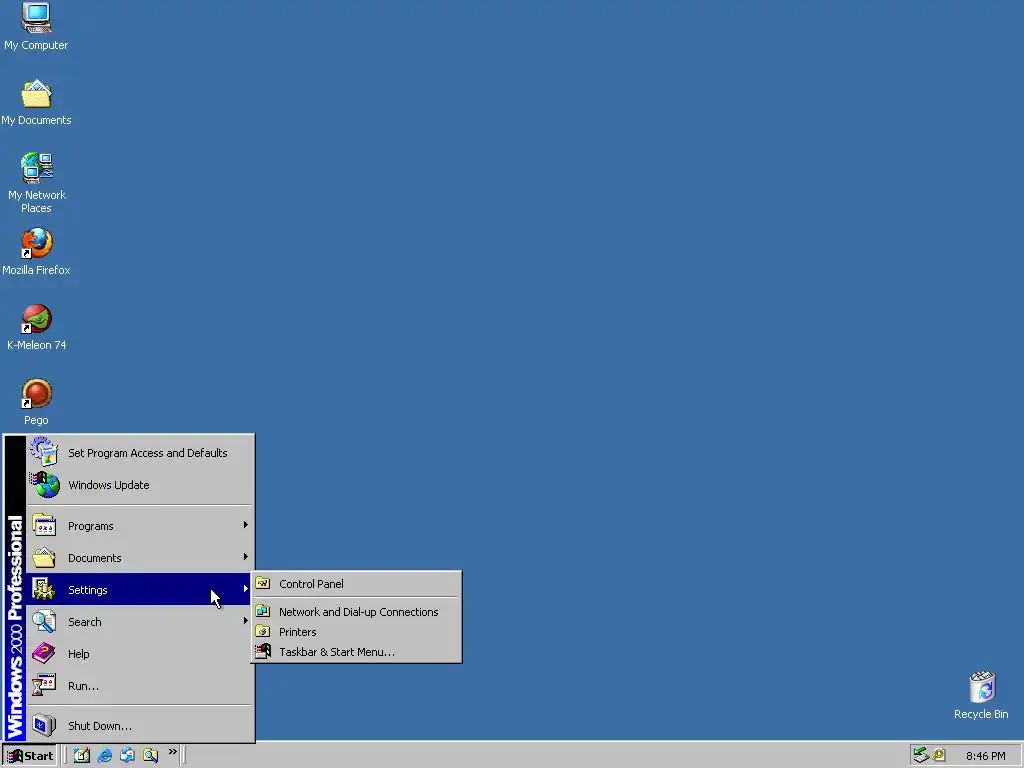Open the Run... dialog entry
The width and height of the screenshot is (1024, 768).
coord(139,686)
